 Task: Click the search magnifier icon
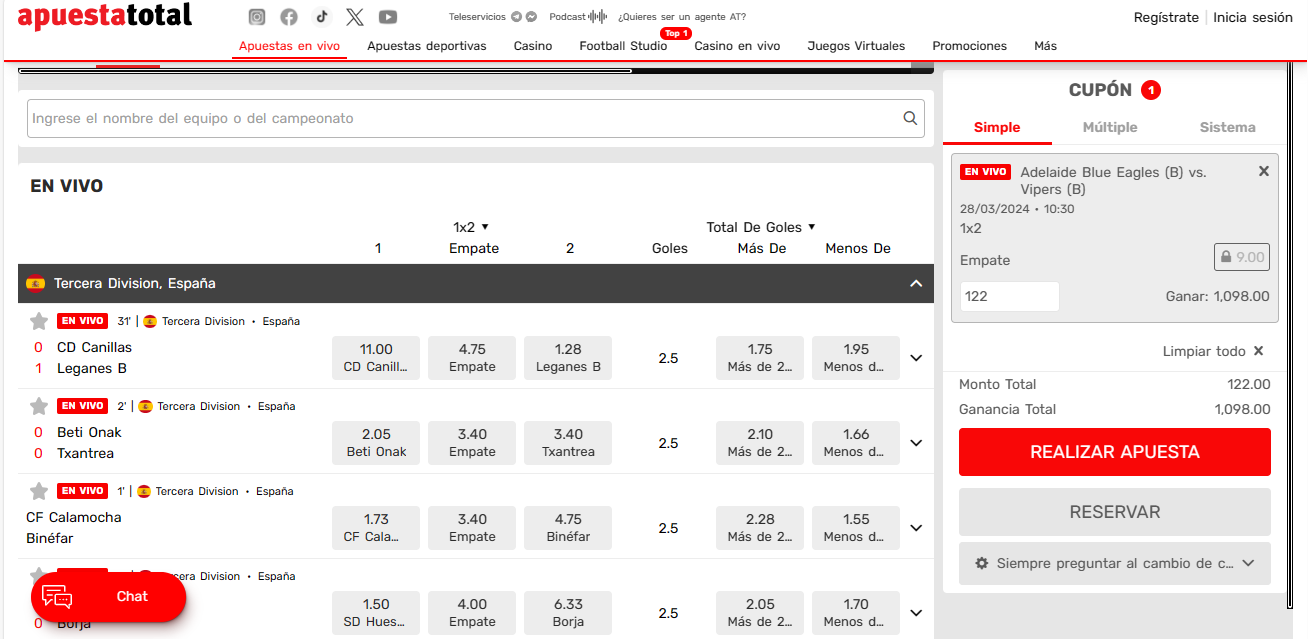[x=910, y=118]
